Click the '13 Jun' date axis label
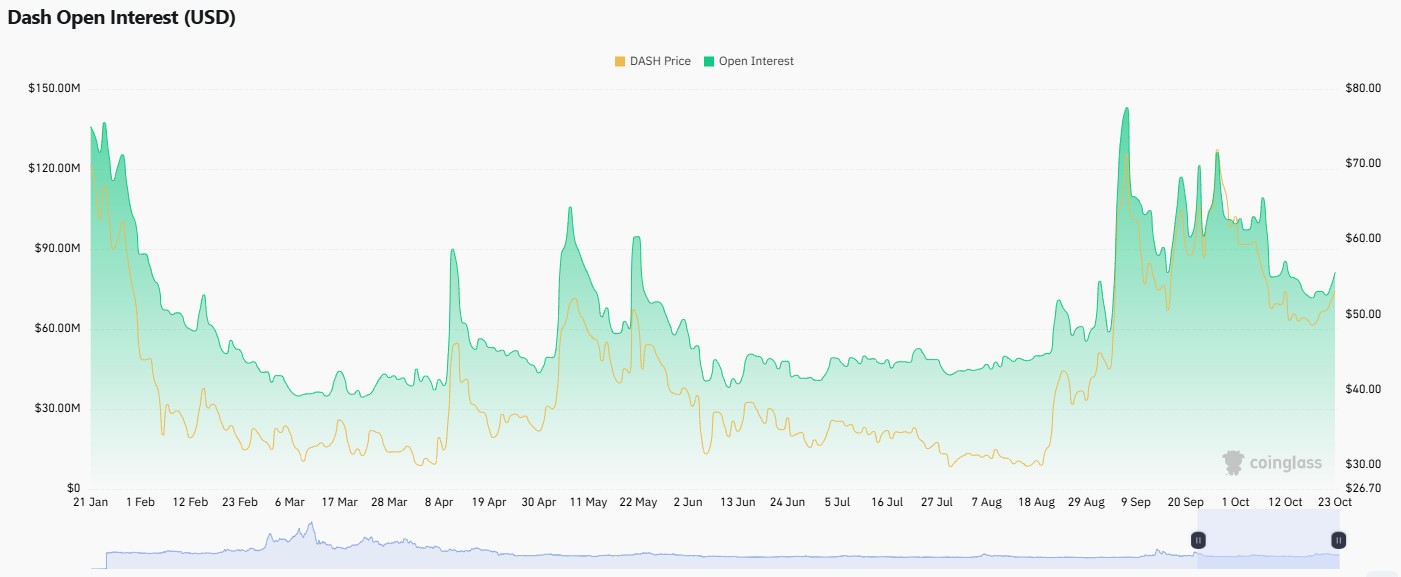This screenshot has width=1401, height=577. click(738, 502)
